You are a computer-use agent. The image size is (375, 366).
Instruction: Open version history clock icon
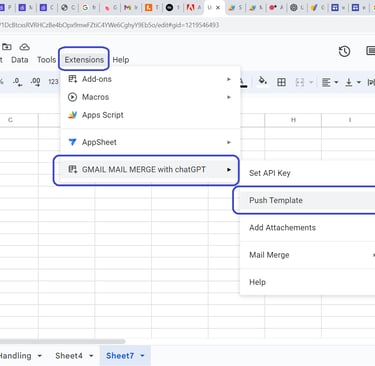tap(344, 51)
